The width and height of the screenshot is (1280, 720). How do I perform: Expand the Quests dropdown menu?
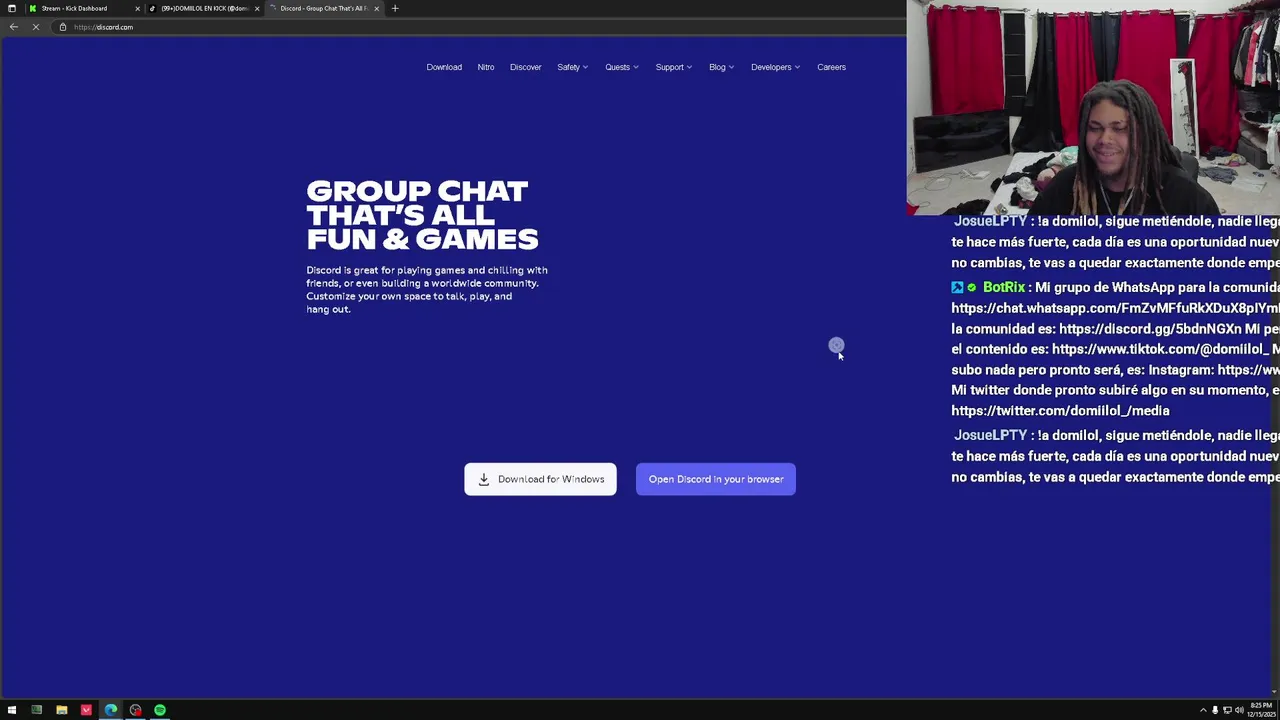click(621, 67)
